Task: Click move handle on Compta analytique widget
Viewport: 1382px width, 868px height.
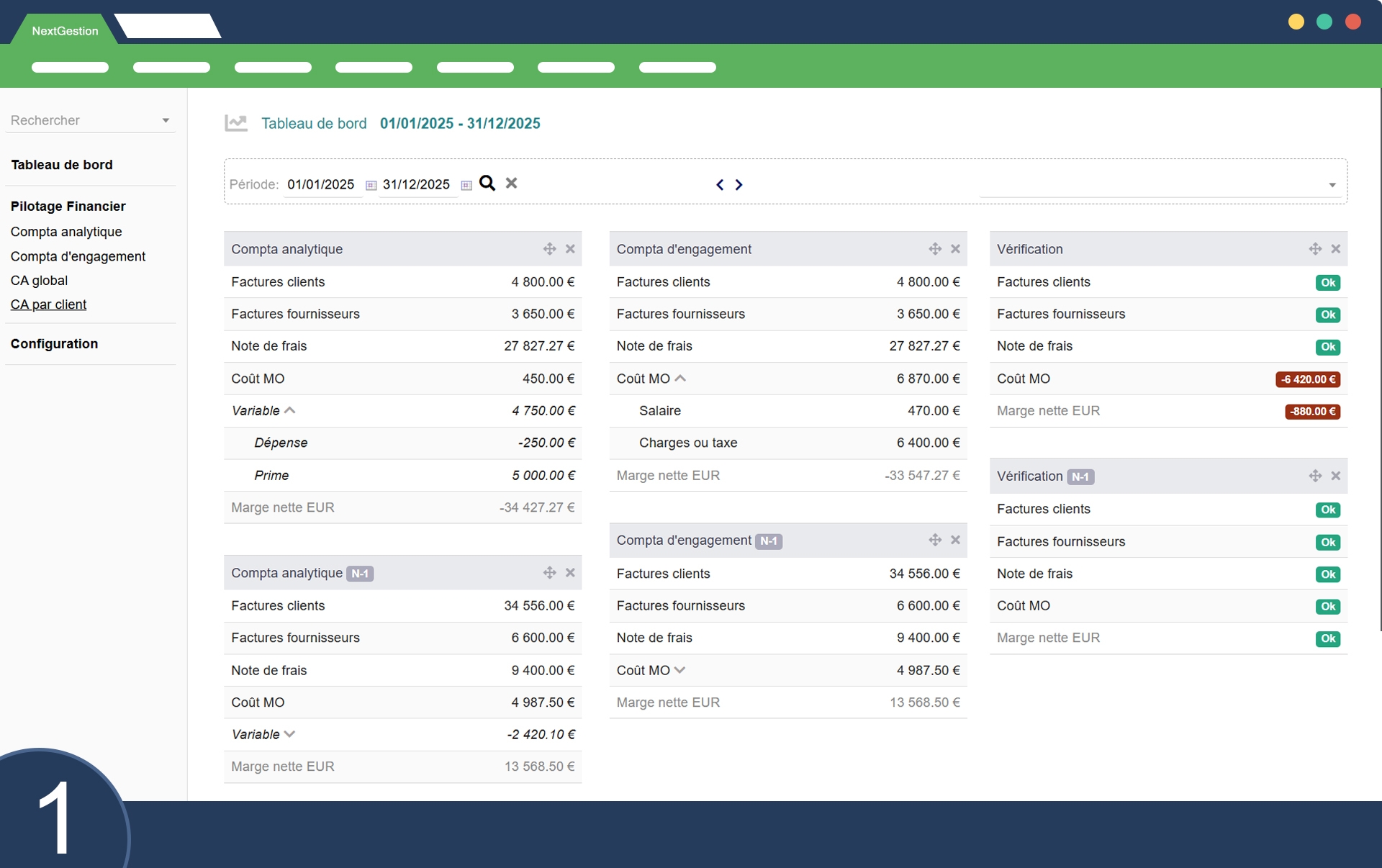Action: pyautogui.click(x=549, y=249)
